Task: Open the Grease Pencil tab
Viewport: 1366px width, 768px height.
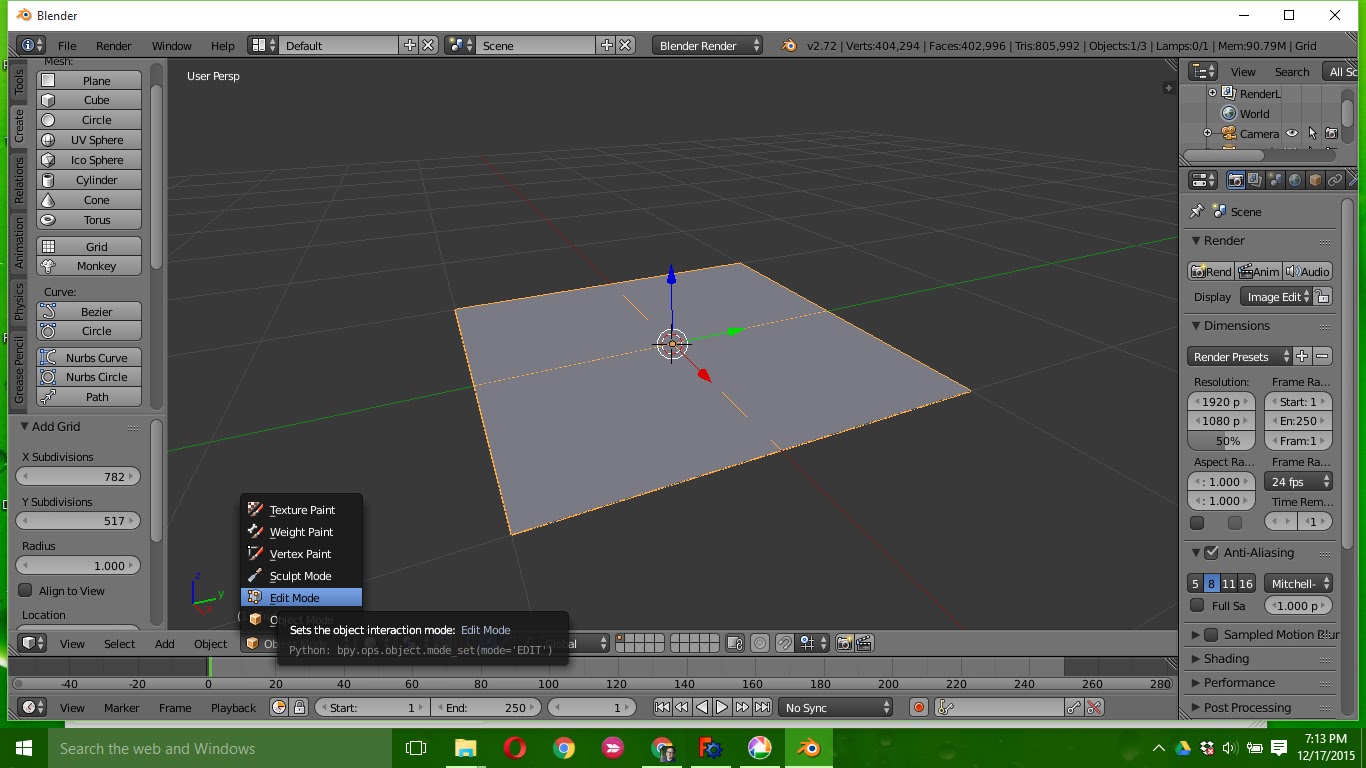Action: coord(19,371)
